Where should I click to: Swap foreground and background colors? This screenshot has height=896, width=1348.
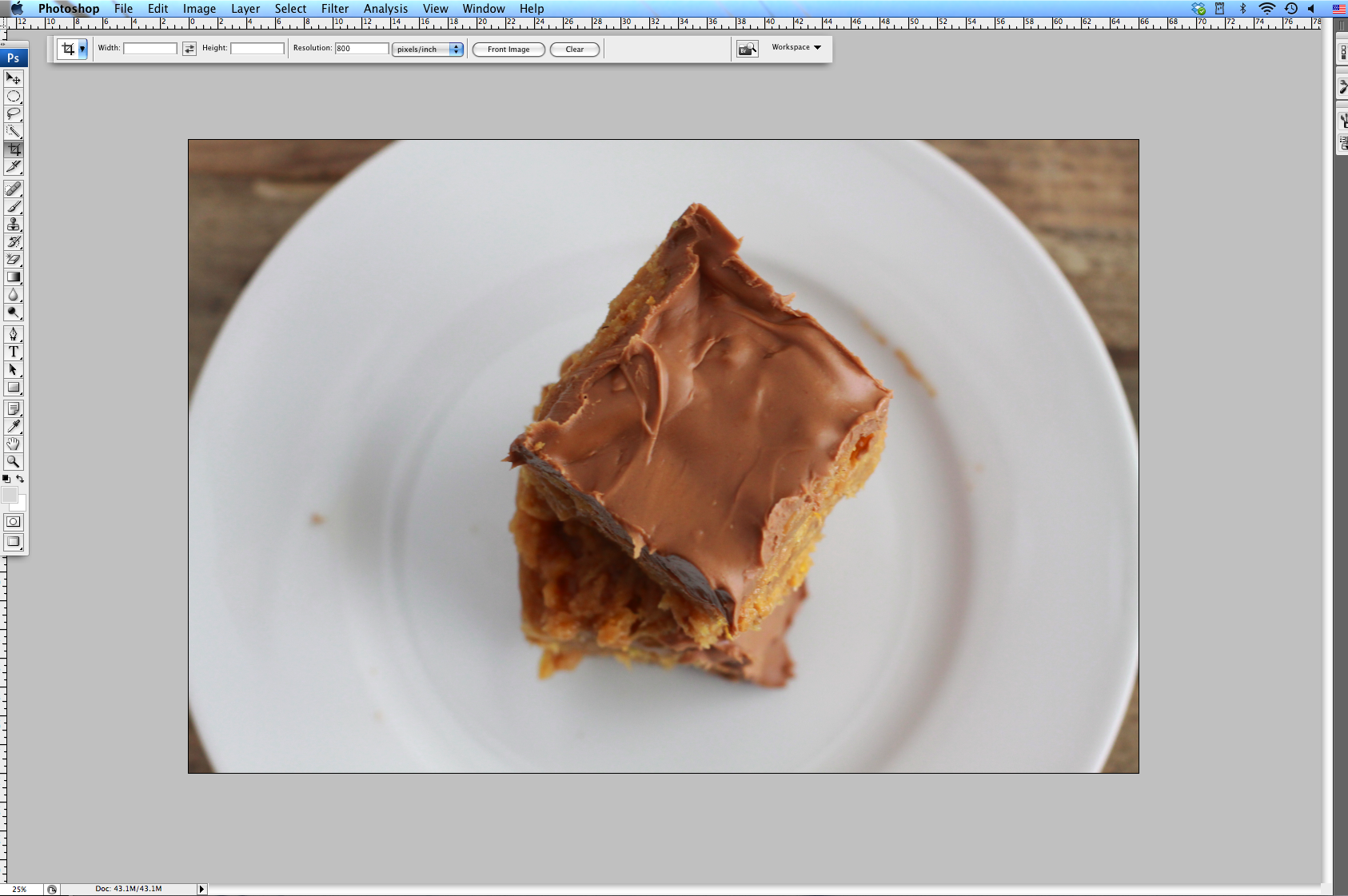pos(20,479)
